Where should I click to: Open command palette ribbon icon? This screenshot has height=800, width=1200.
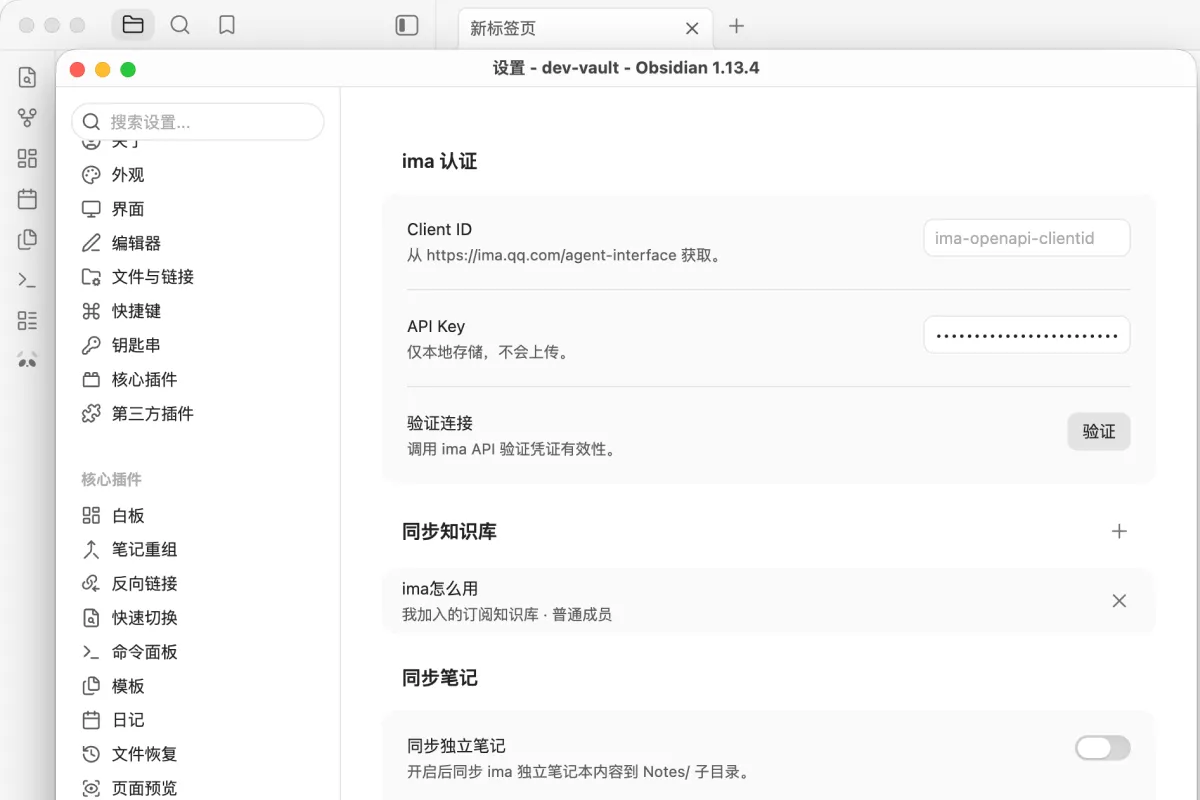[x=27, y=280]
